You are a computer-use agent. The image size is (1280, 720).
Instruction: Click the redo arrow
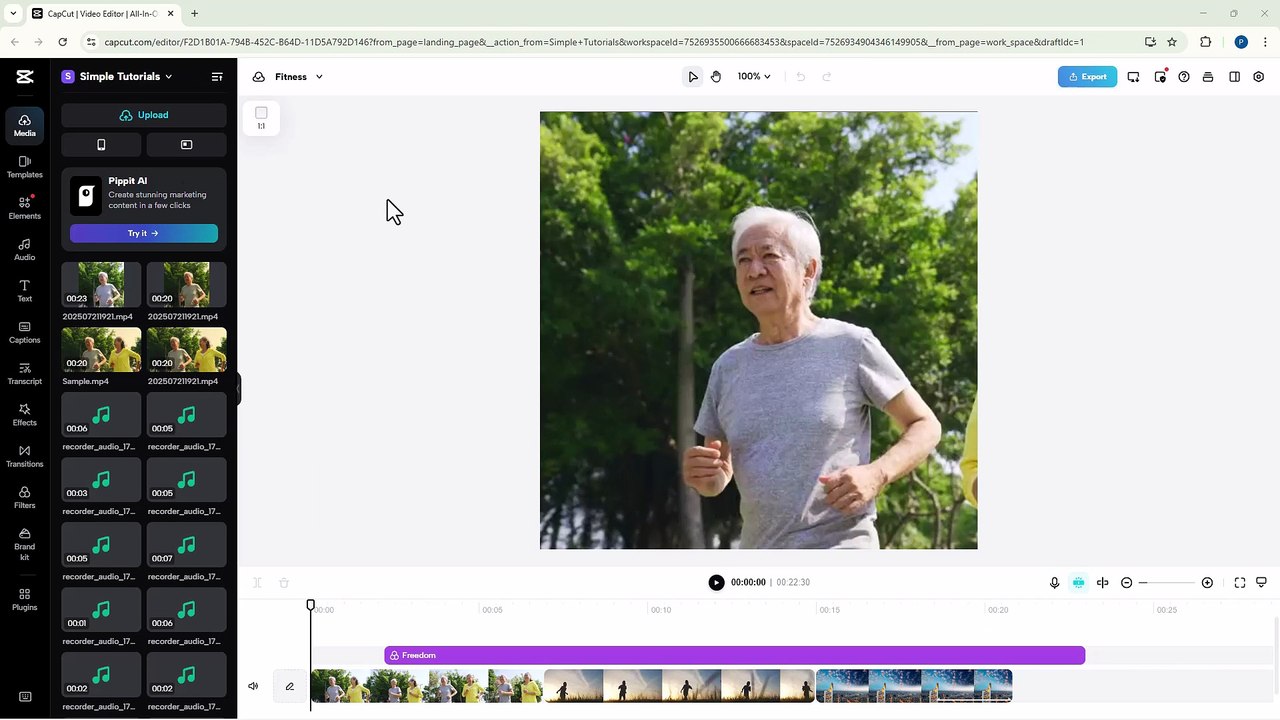pyautogui.click(x=826, y=76)
